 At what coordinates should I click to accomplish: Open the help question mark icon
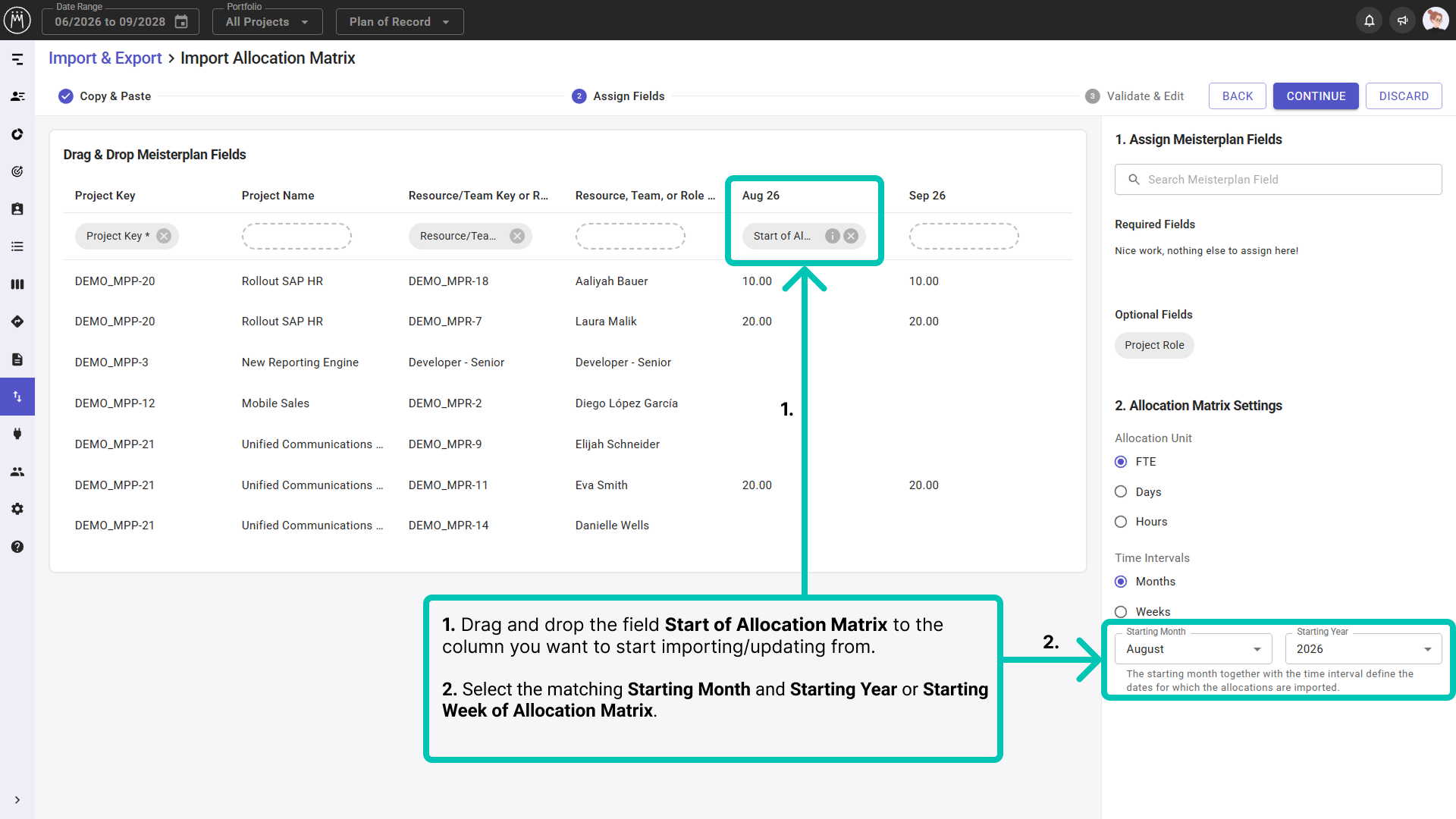click(17, 547)
